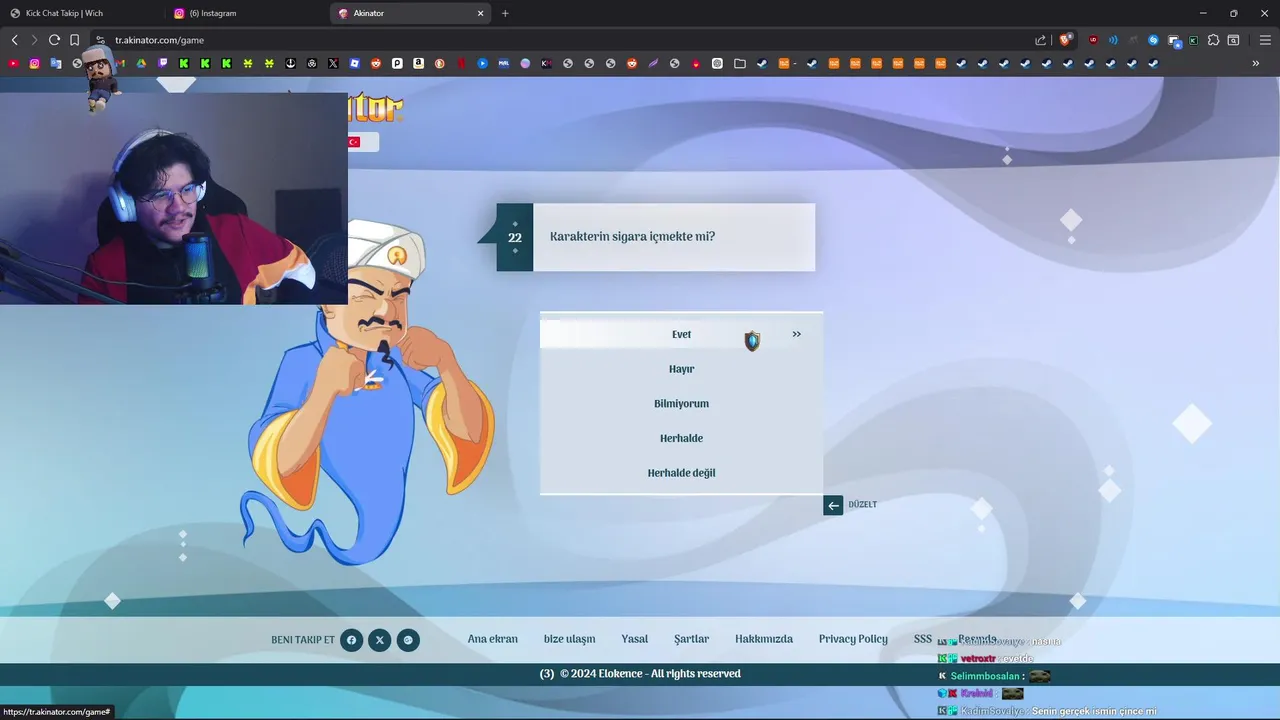Follow Akinator on Facebook icon in footer

click(351, 640)
